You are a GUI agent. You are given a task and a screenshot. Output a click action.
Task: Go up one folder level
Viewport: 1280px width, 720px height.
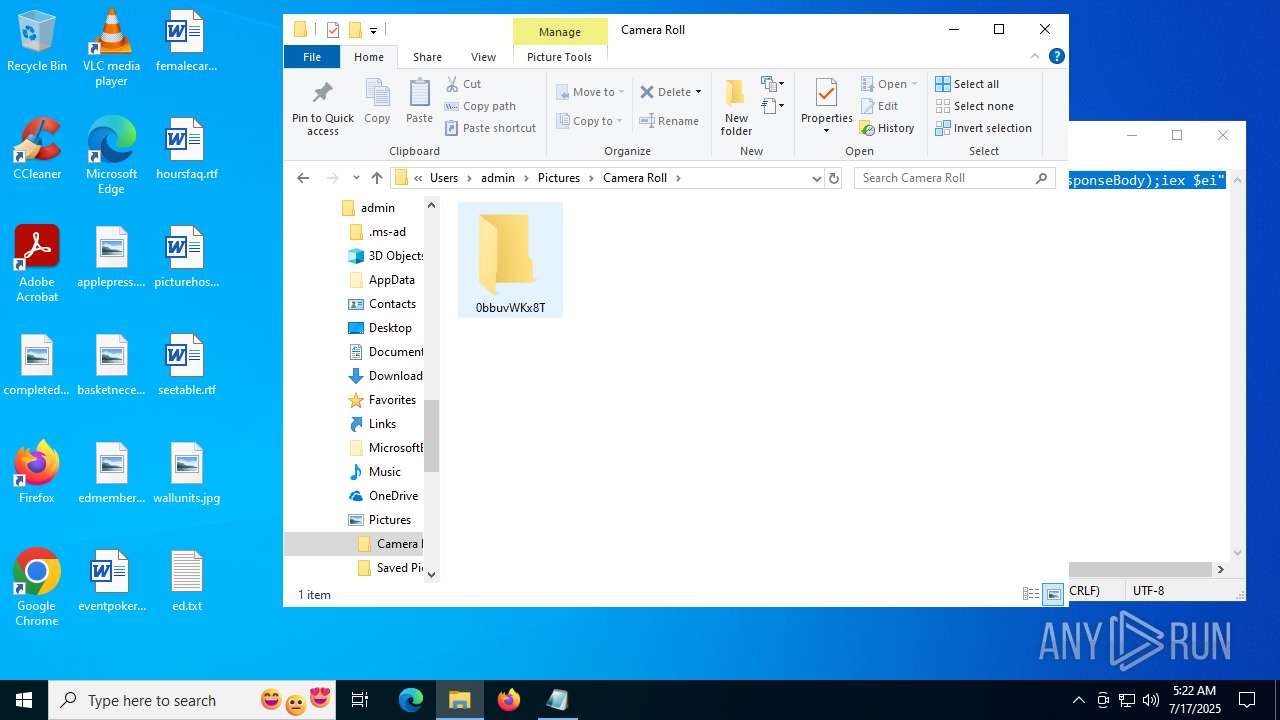[376, 178]
